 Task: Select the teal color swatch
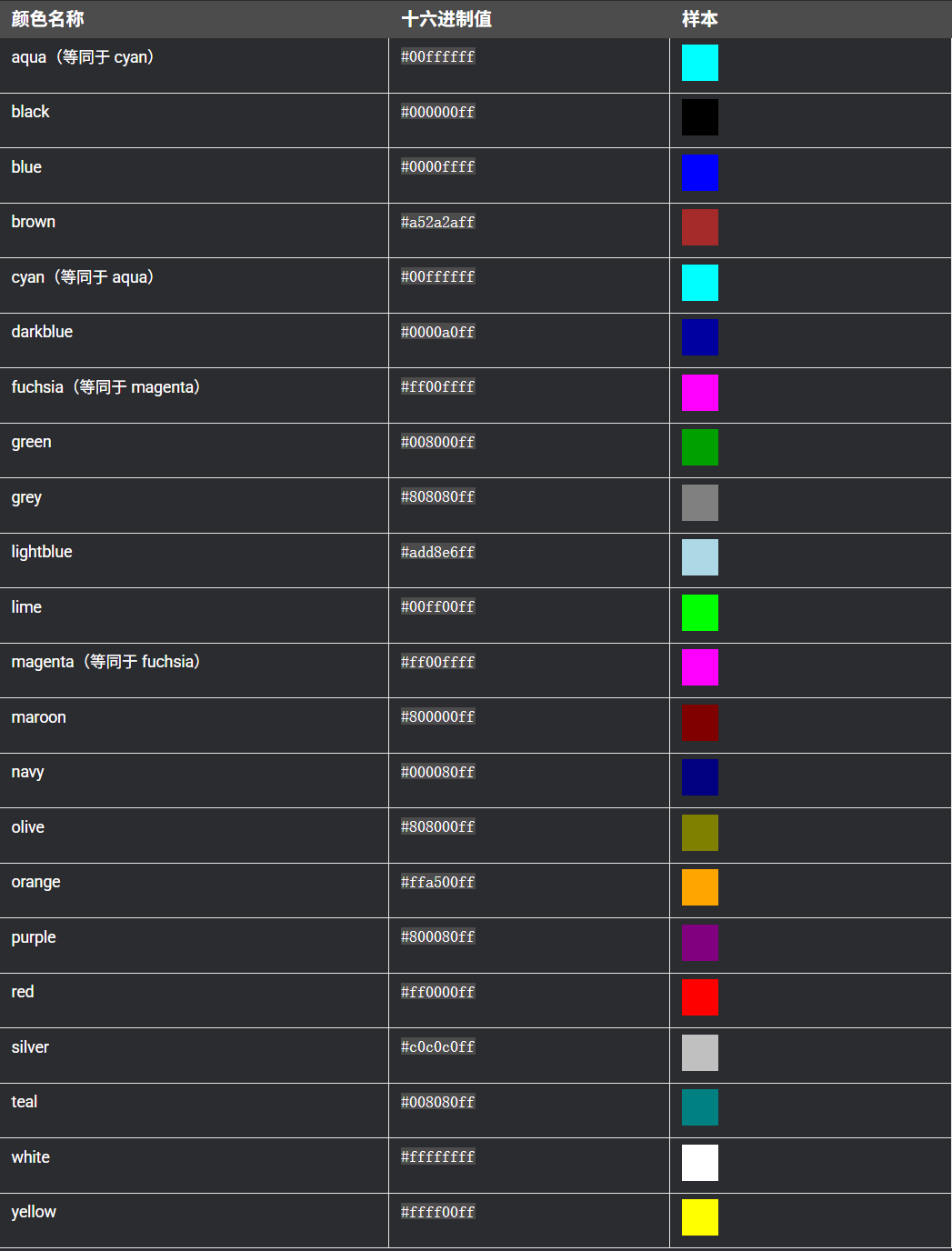[699, 1107]
